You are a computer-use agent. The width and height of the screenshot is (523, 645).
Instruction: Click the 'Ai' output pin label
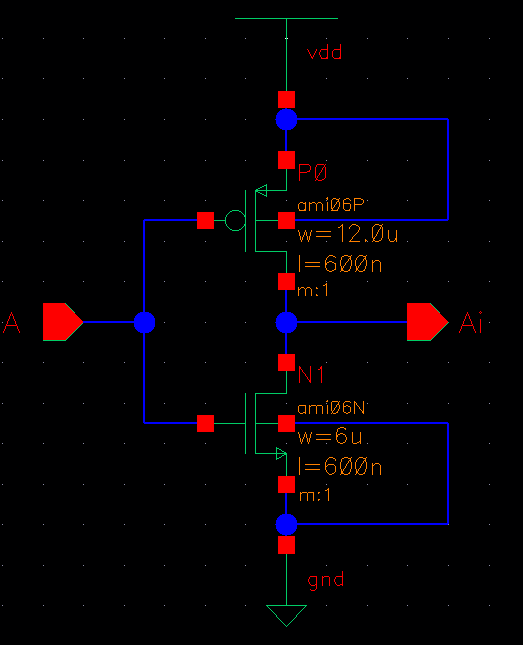pyautogui.click(x=470, y=322)
